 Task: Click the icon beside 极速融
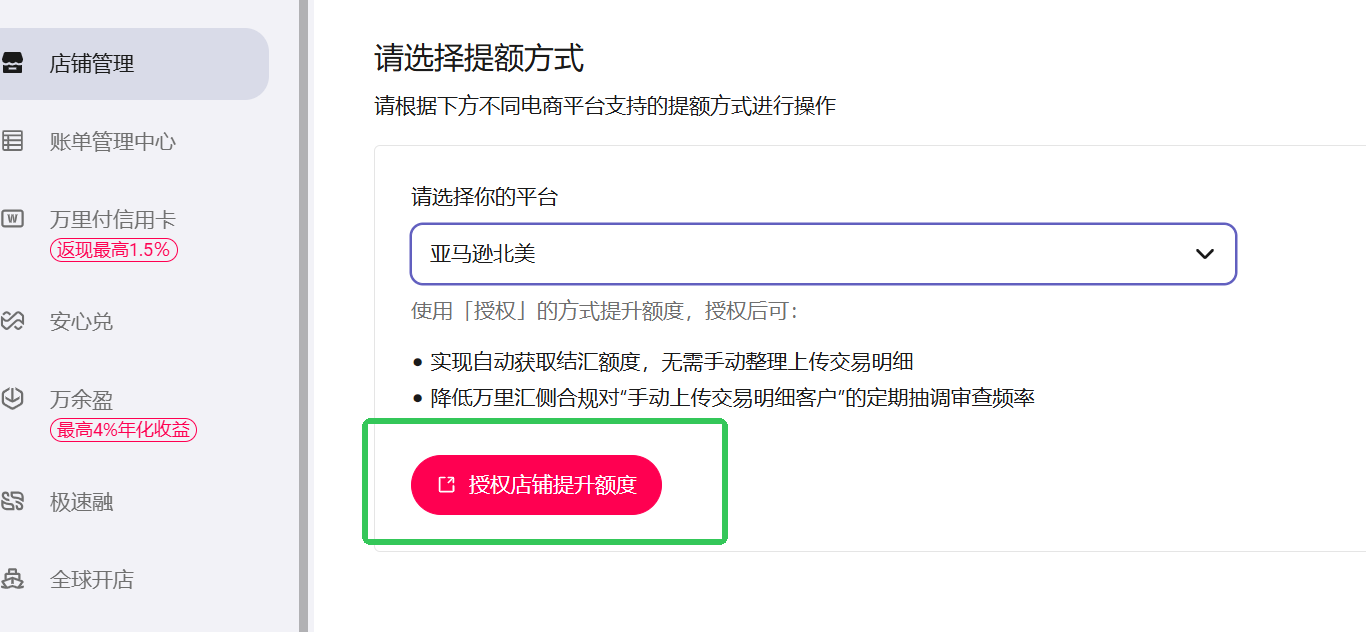[12, 501]
